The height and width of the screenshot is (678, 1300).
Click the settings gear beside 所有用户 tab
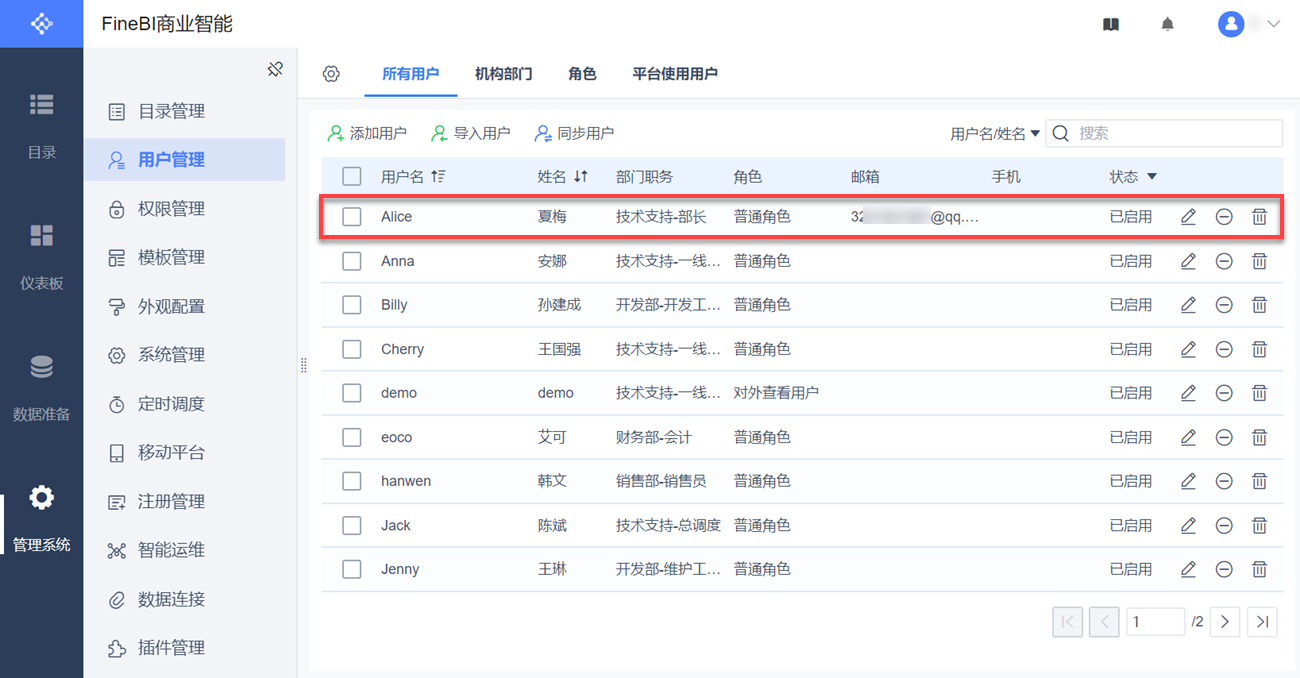331,74
